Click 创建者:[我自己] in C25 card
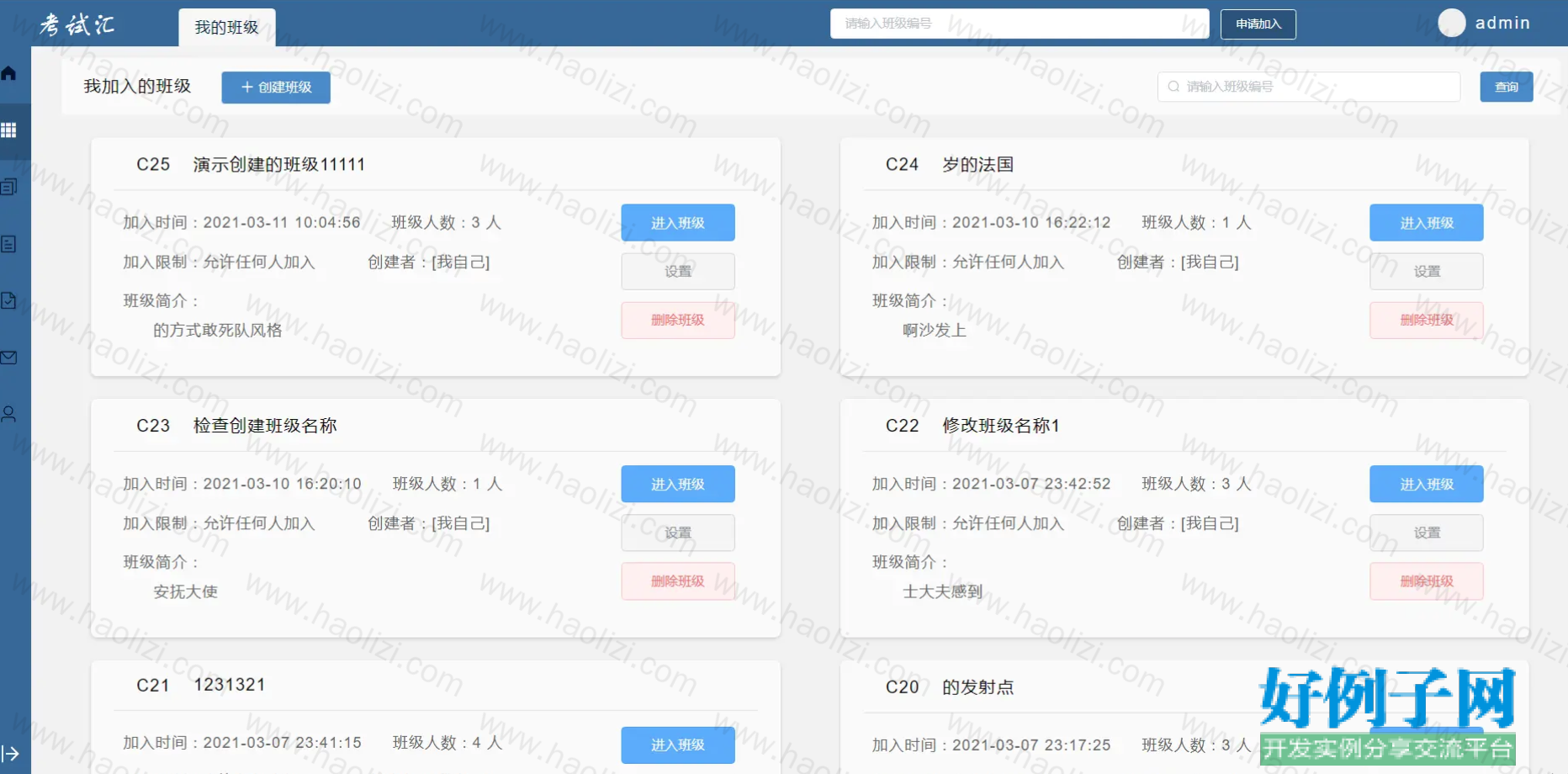The width and height of the screenshot is (1568, 774). pyautogui.click(x=428, y=262)
